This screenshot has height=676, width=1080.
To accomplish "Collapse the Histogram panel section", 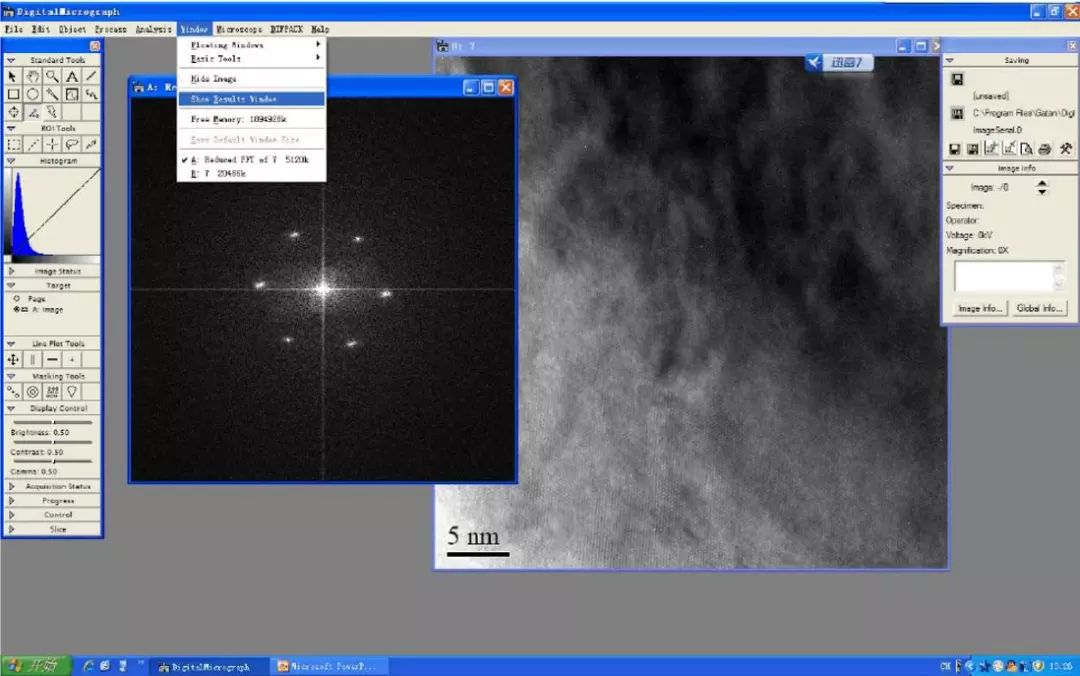I will pos(11,161).
